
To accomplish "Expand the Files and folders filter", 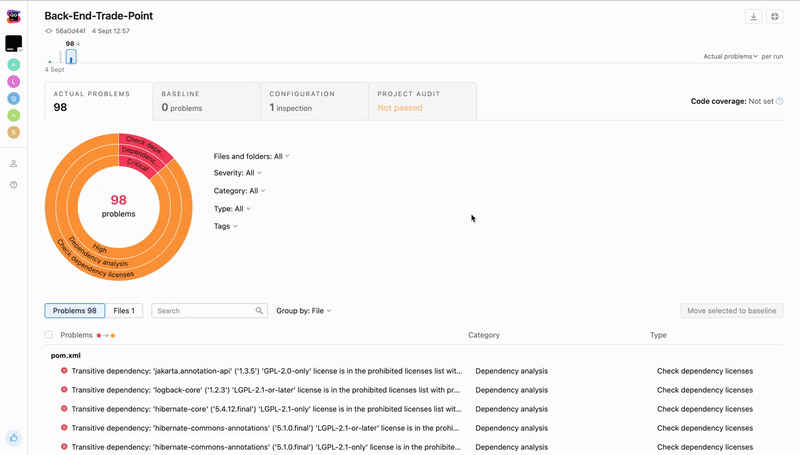I will tap(252, 156).
